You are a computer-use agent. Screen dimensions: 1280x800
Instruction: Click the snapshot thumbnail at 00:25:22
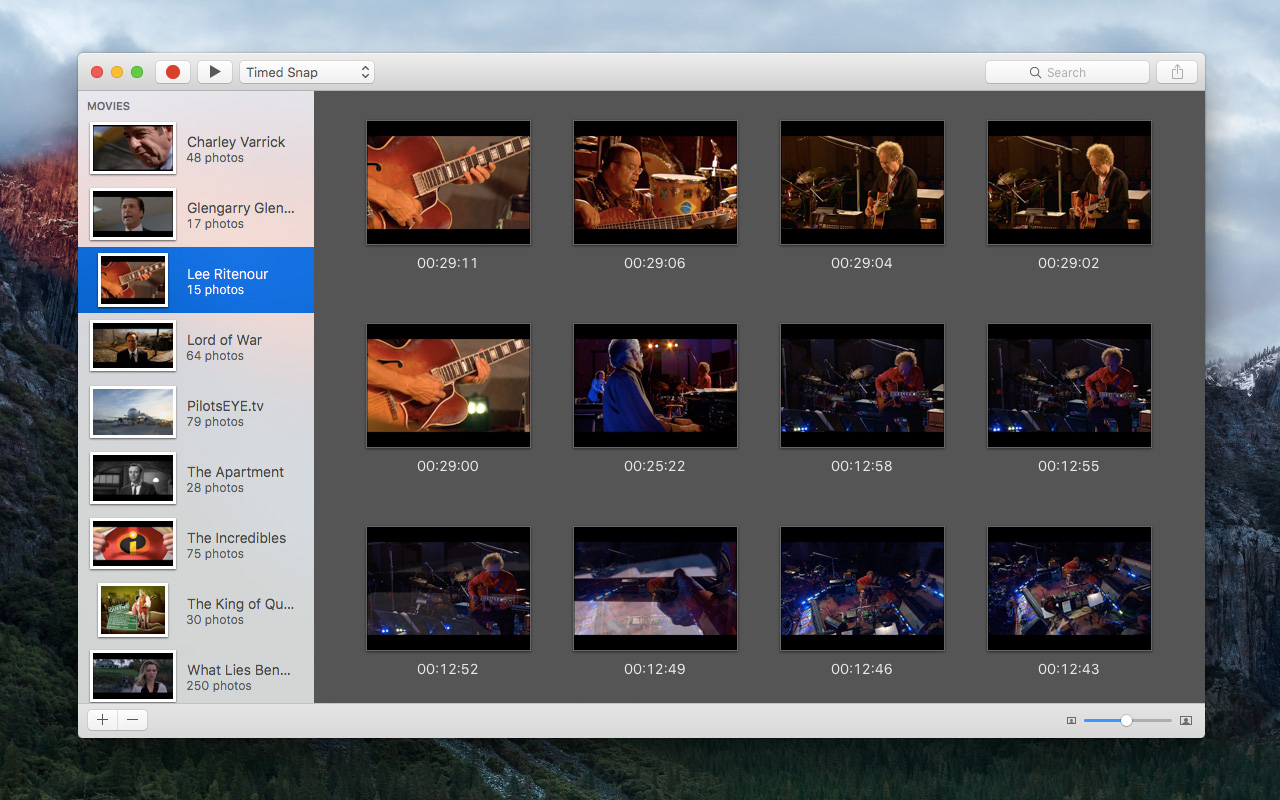(x=655, y=385)
